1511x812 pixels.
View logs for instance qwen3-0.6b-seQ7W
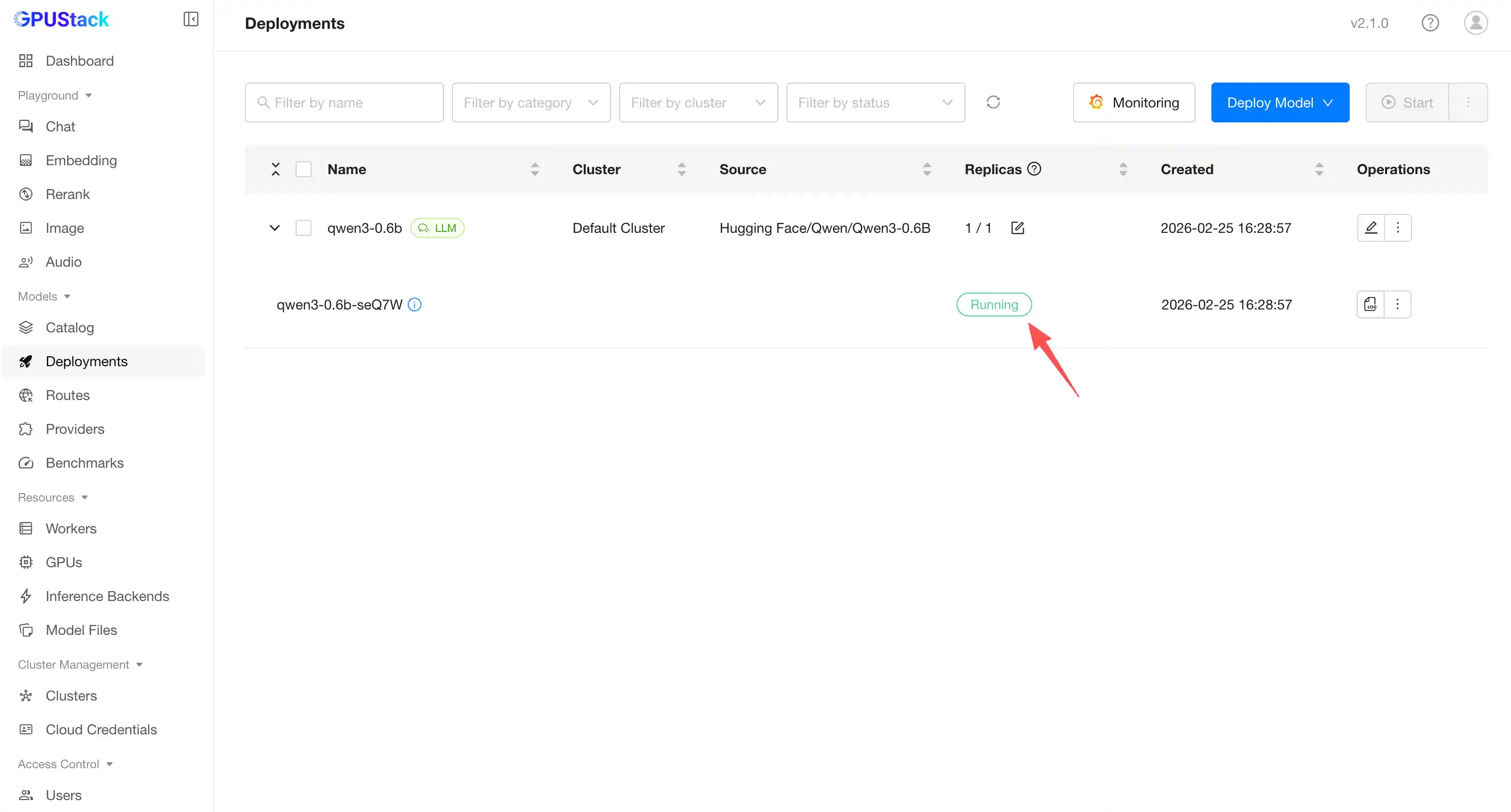[1370, 304]
